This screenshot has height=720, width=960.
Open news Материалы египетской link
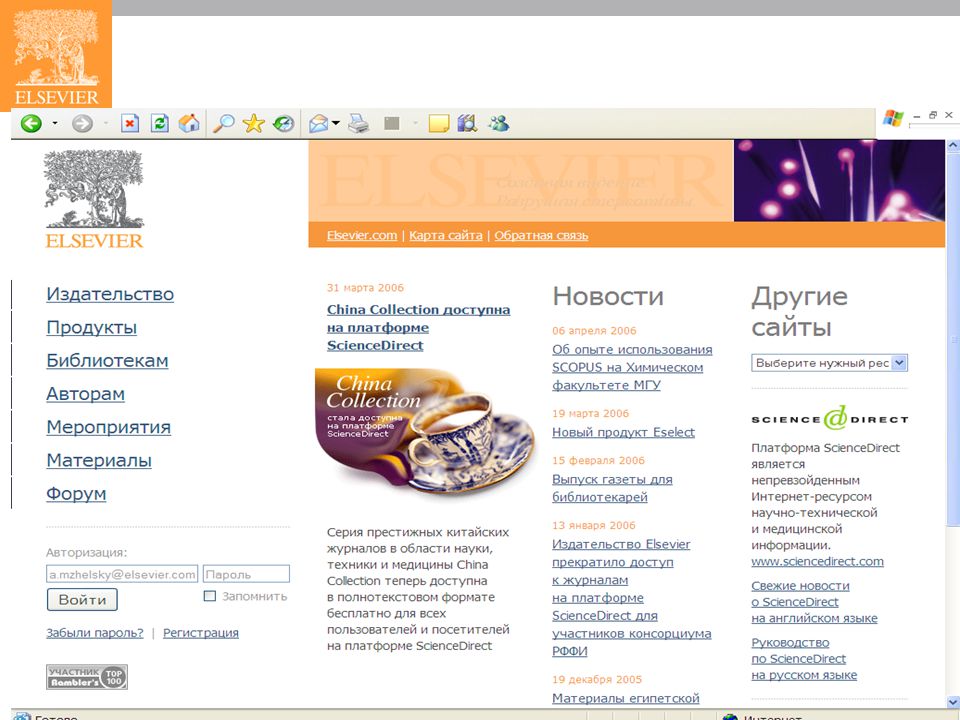click(x=626, y=698)
